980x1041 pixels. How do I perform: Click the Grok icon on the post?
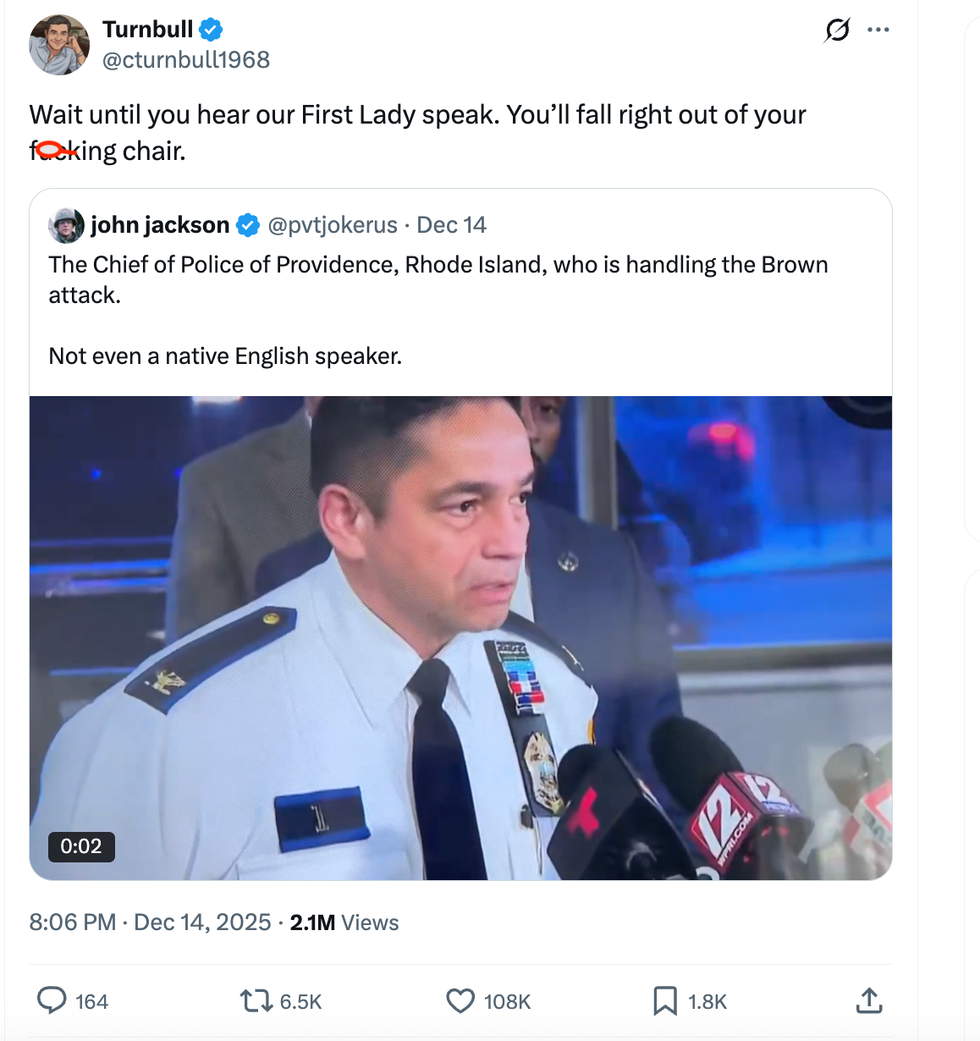836,30
